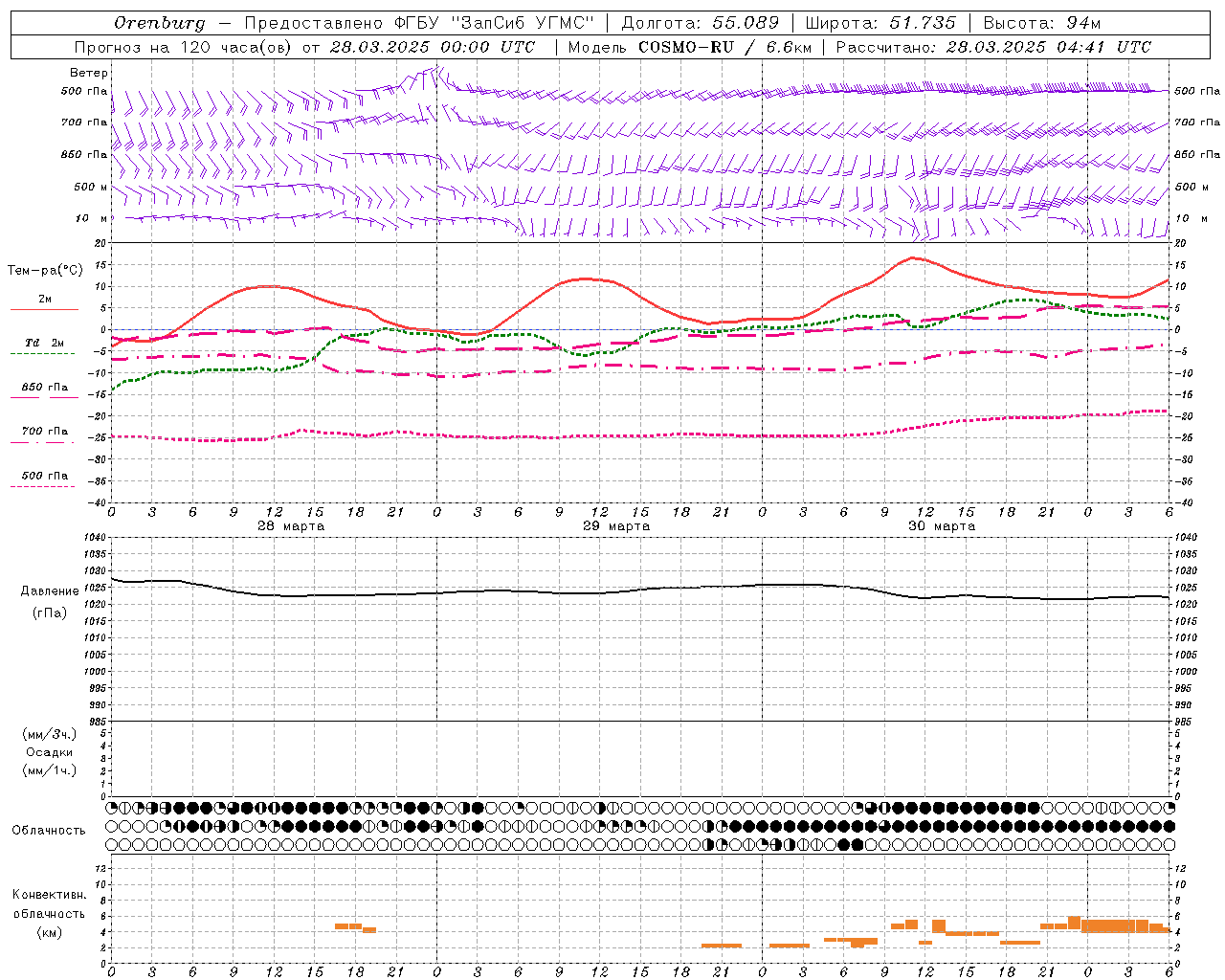Click "Прогноз на 120 часа(ов)" header text
Image resolution: width=1225 pixels, height=980 pixels.
point(185,47)
